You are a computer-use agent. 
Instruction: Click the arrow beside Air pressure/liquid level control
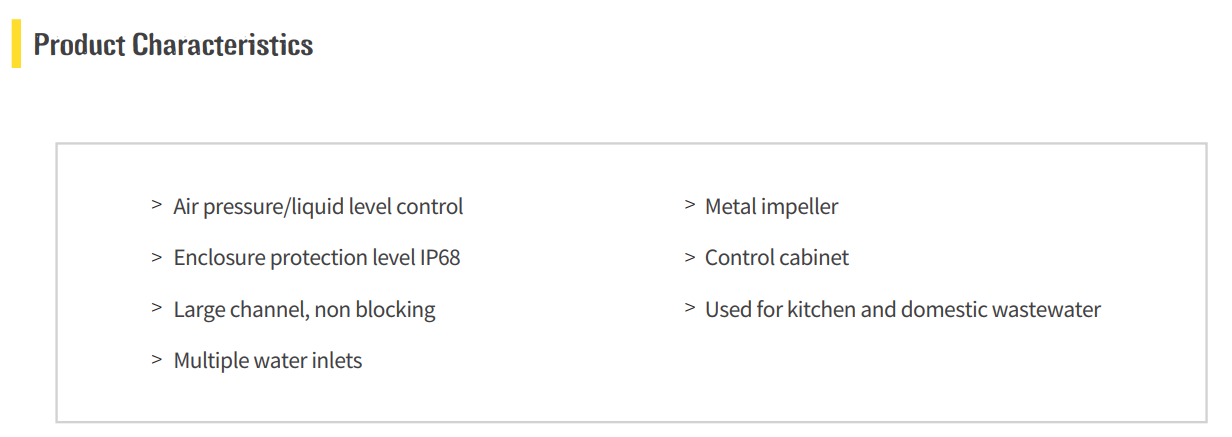coord(157,205)
